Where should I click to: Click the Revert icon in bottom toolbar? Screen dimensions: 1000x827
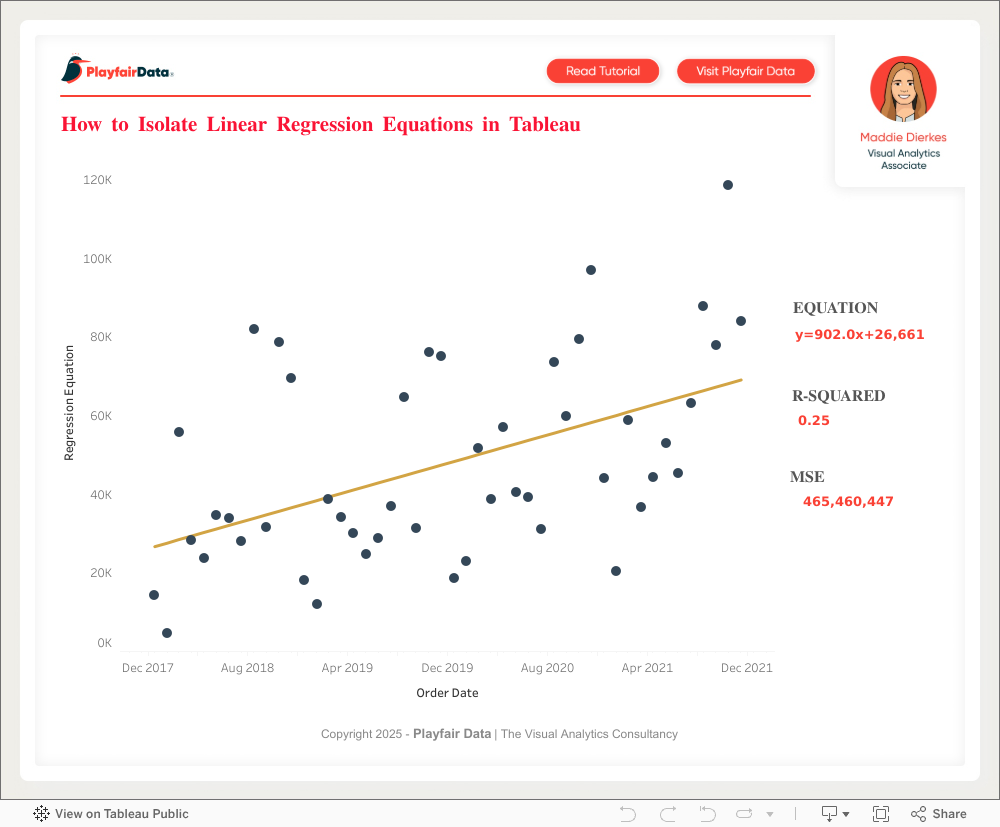click(x=707, y=814)
